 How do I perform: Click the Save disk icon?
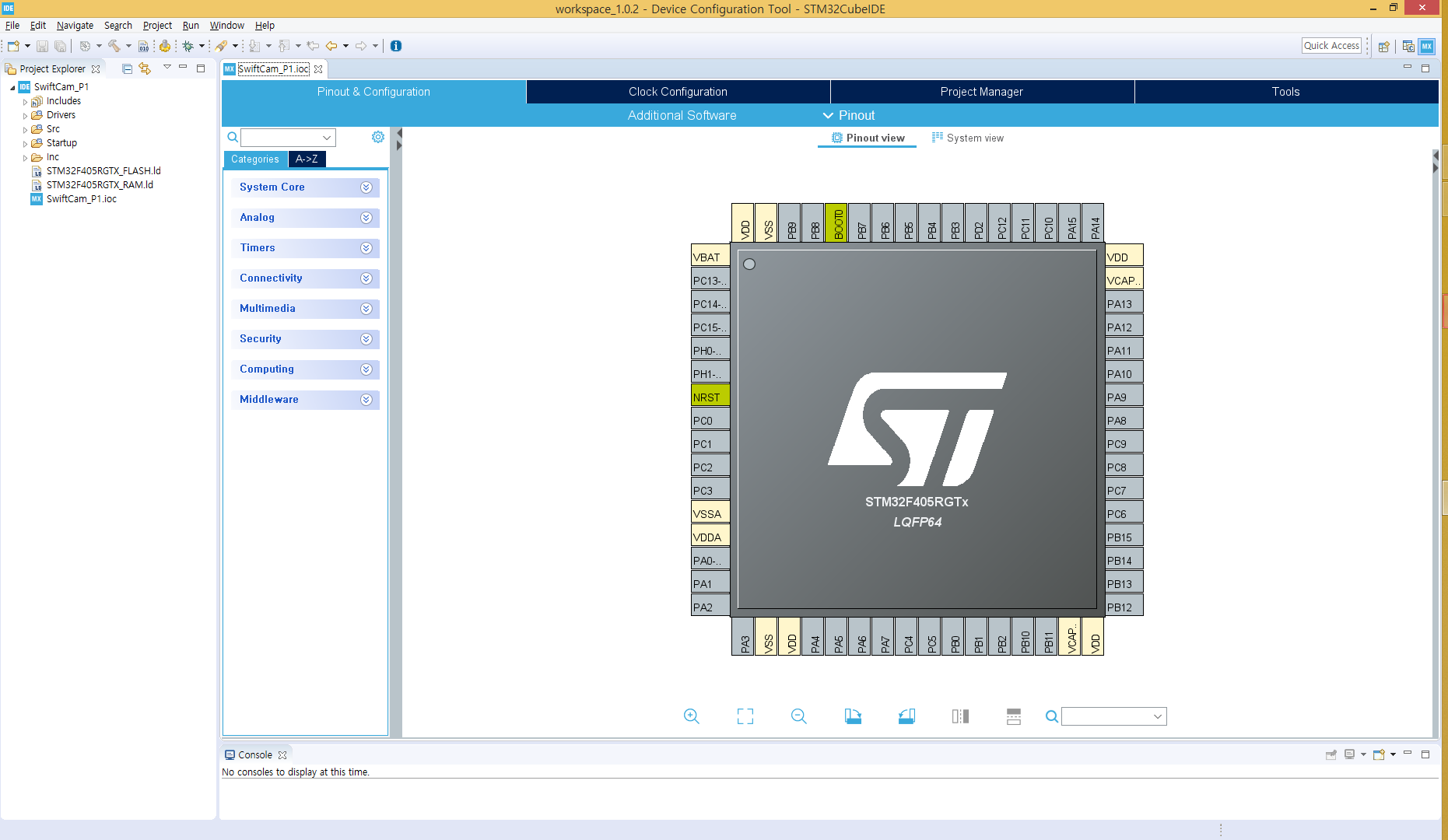[x=43, y=46]
